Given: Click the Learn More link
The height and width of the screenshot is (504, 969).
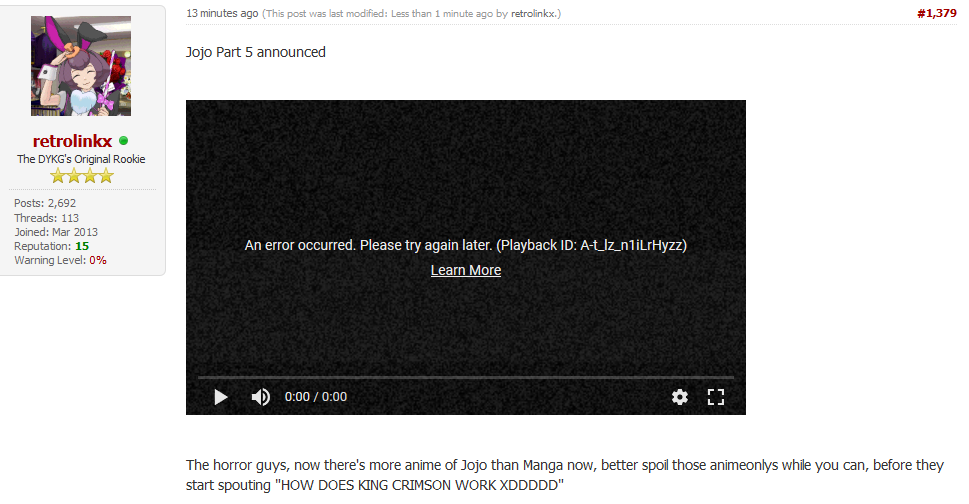Looking at the screenshot, I should coord(466,271).
